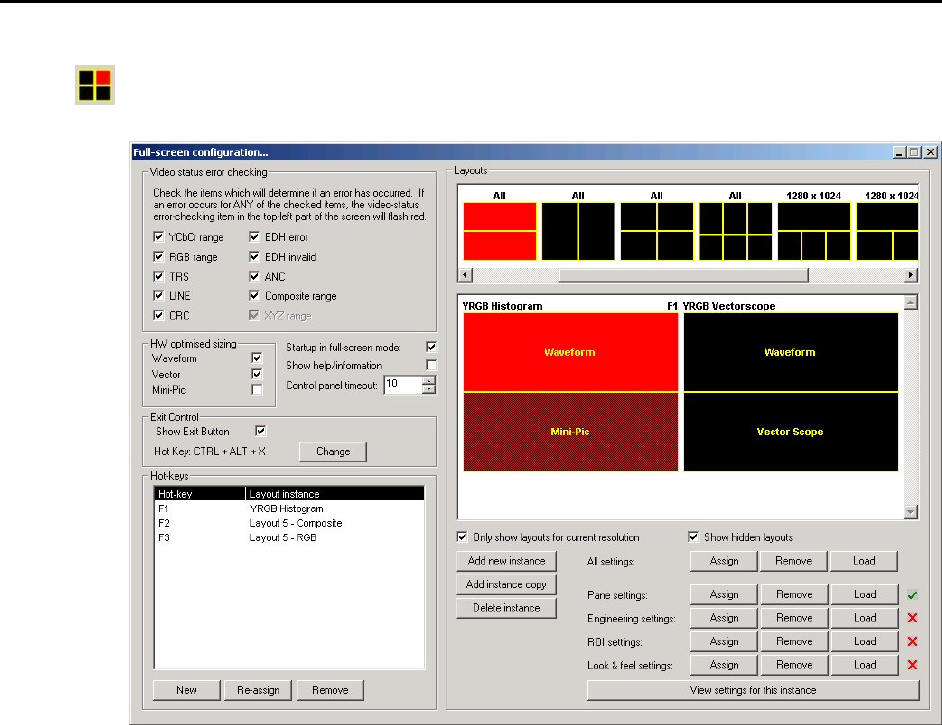Click View settings for this instance
942x725 pixels.
click(752, 690)
